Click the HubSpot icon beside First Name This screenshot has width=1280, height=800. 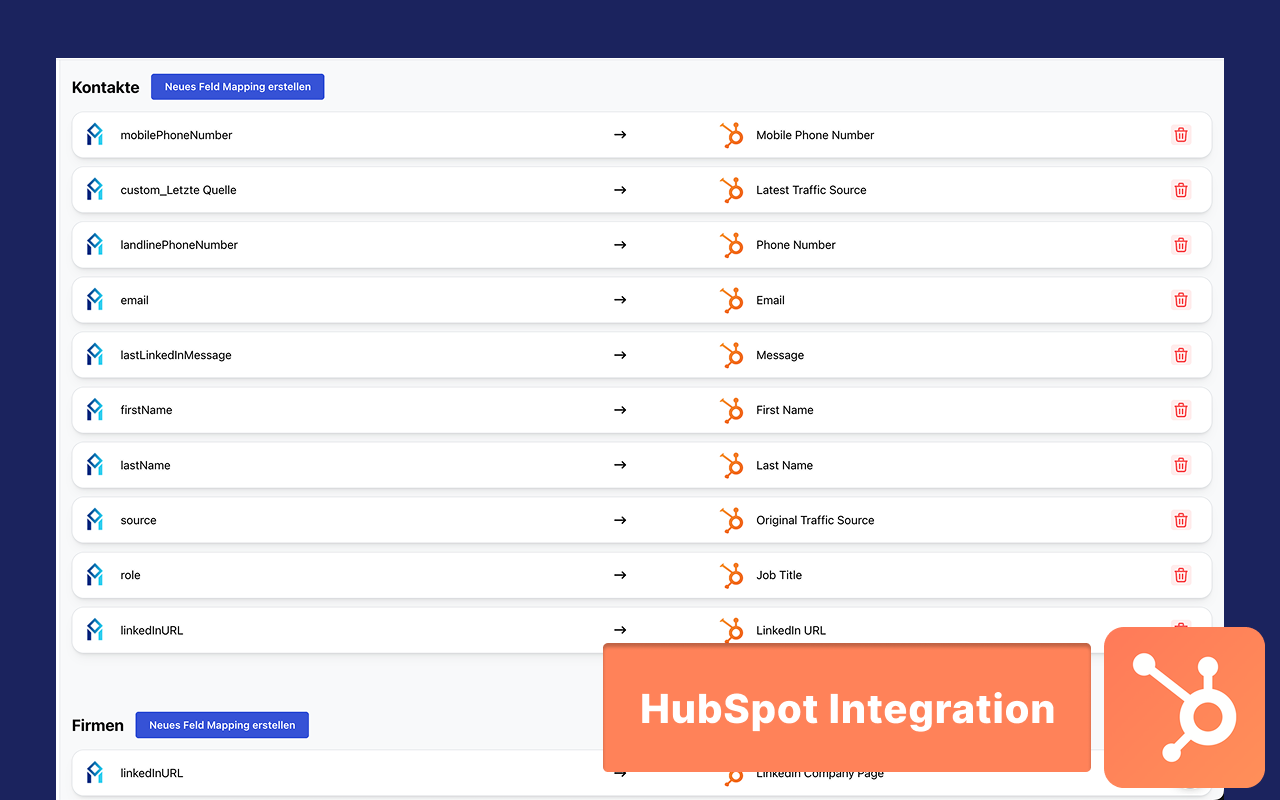[732, 410]
